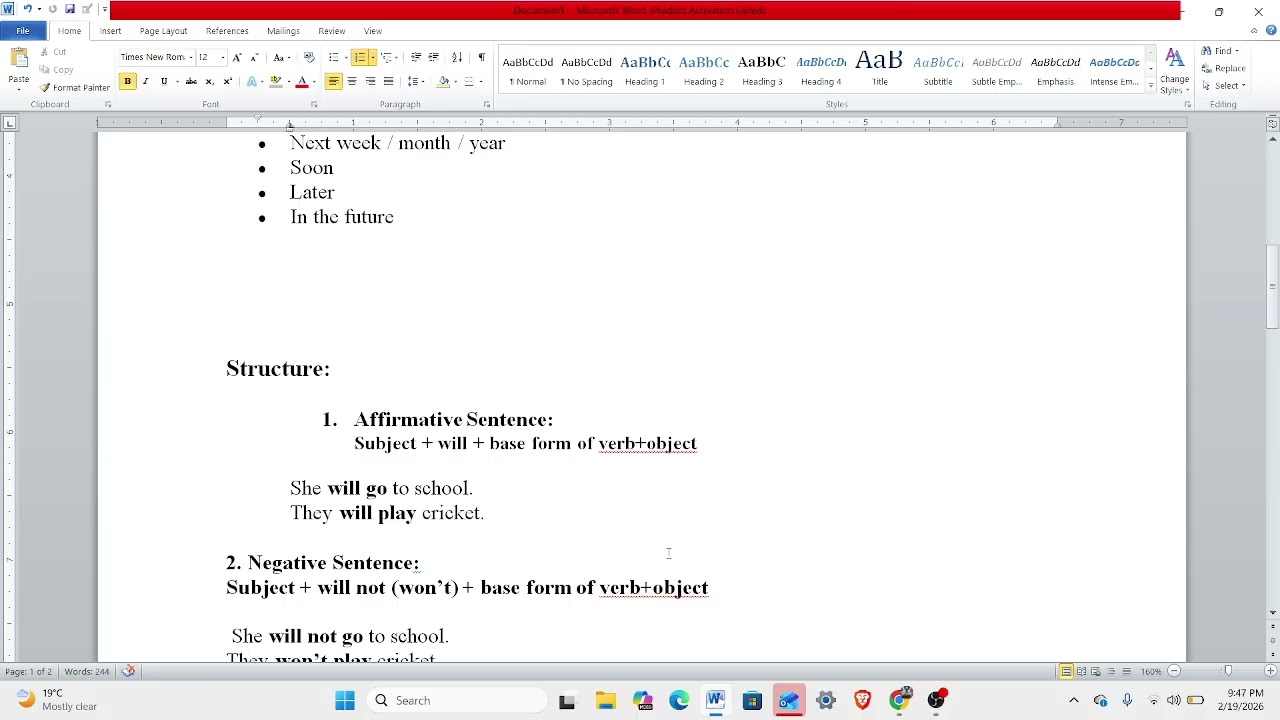1280x720 pixels.
Task: Click the Clear Formatting icon
Action: [x=309, y=57]
